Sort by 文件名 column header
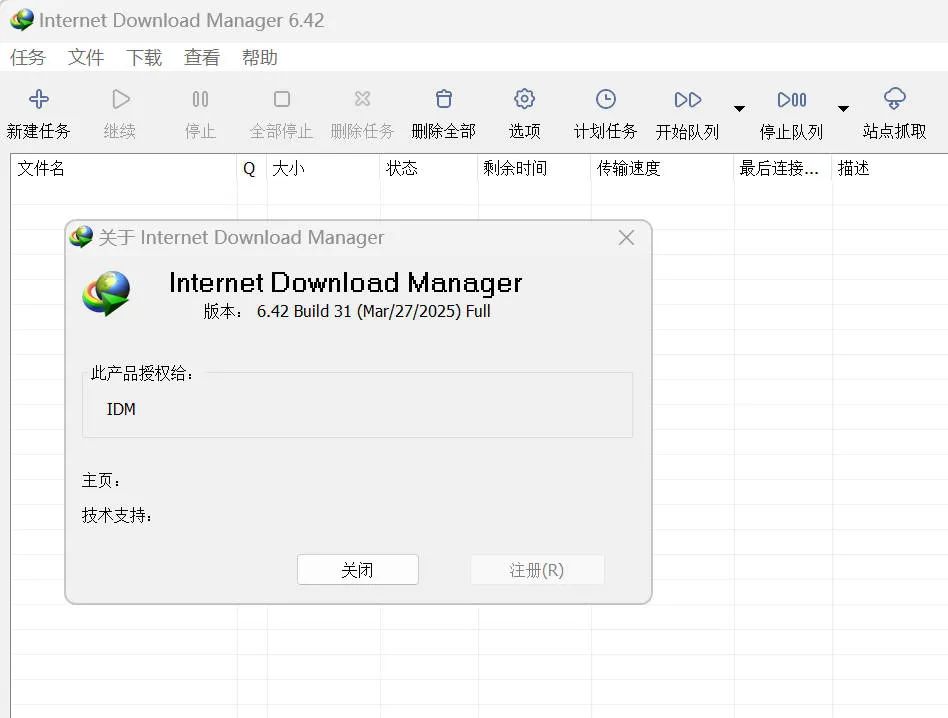The height and width of the screenshot is (718, 948). click(x=124, y=168)
